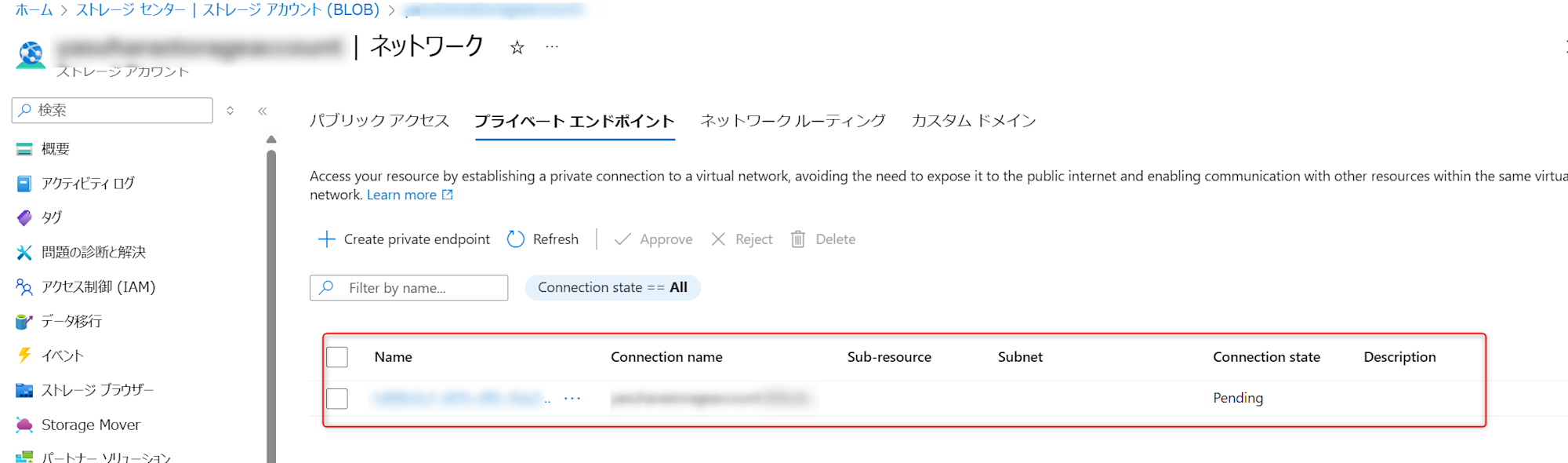Open ストレージ ブラウザー from sidebar
This screenshot has width=1568, height=463.
(97, 390)
